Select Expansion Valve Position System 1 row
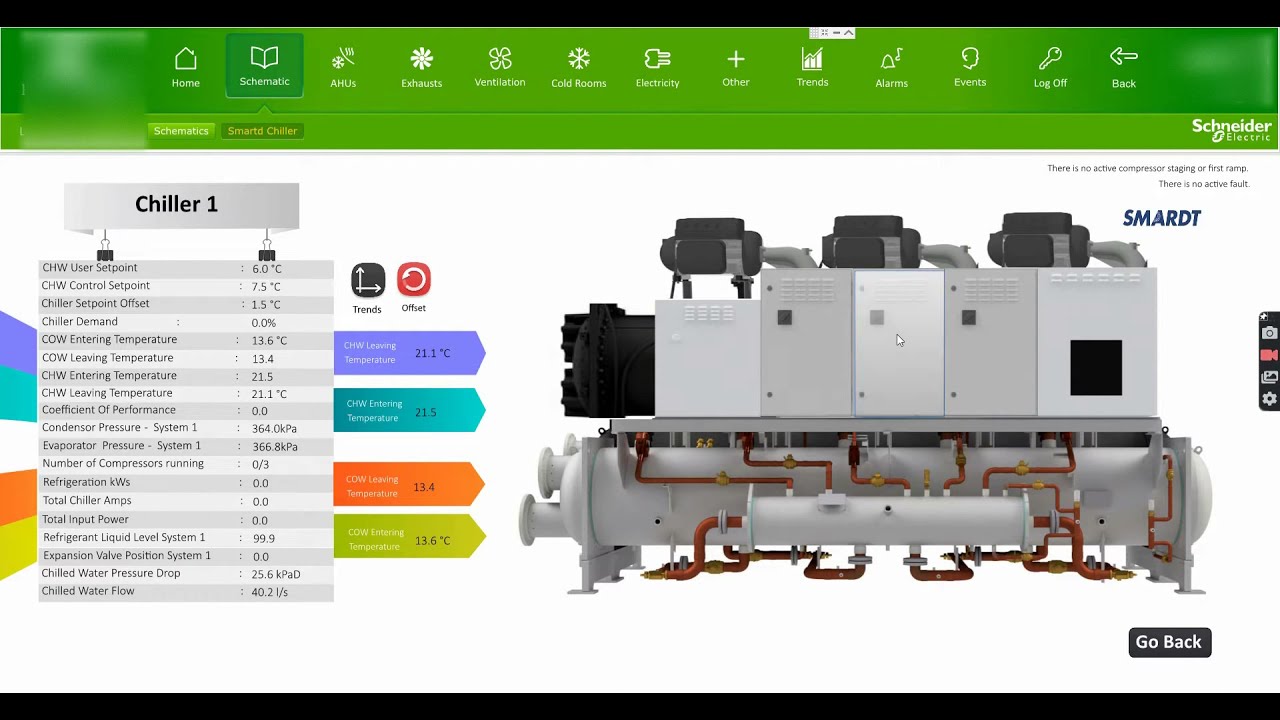1280x720 pixels. 186,556
